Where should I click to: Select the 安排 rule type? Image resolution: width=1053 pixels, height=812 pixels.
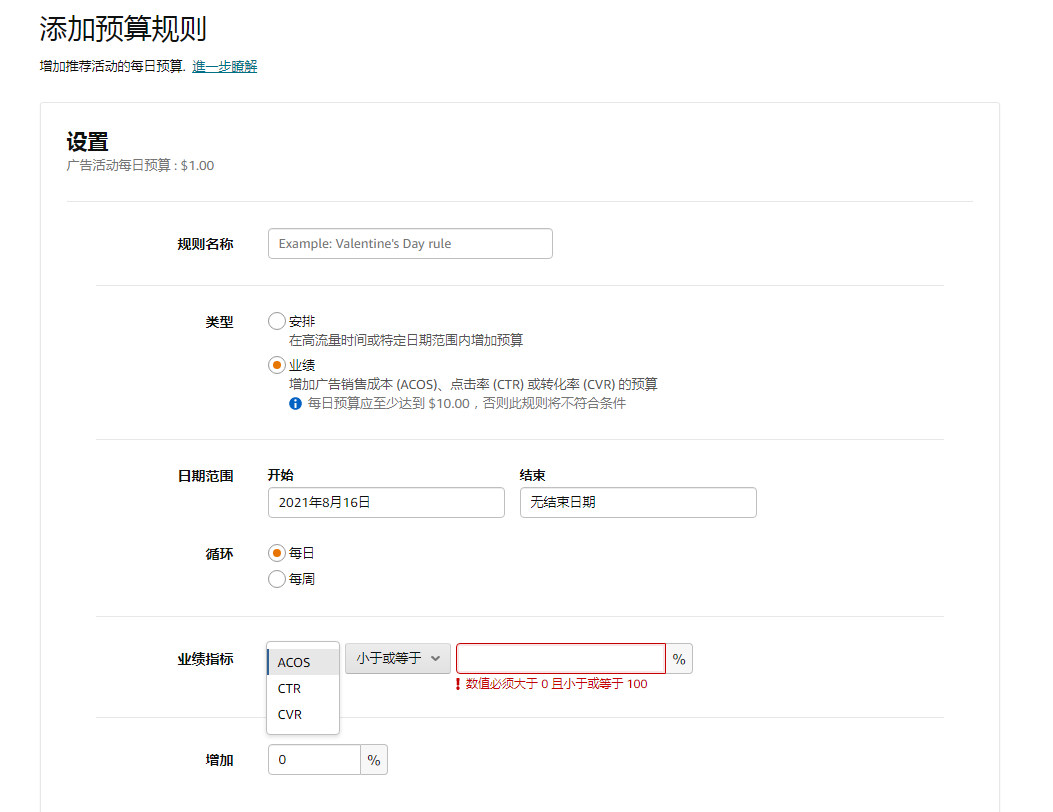(276, 321)
